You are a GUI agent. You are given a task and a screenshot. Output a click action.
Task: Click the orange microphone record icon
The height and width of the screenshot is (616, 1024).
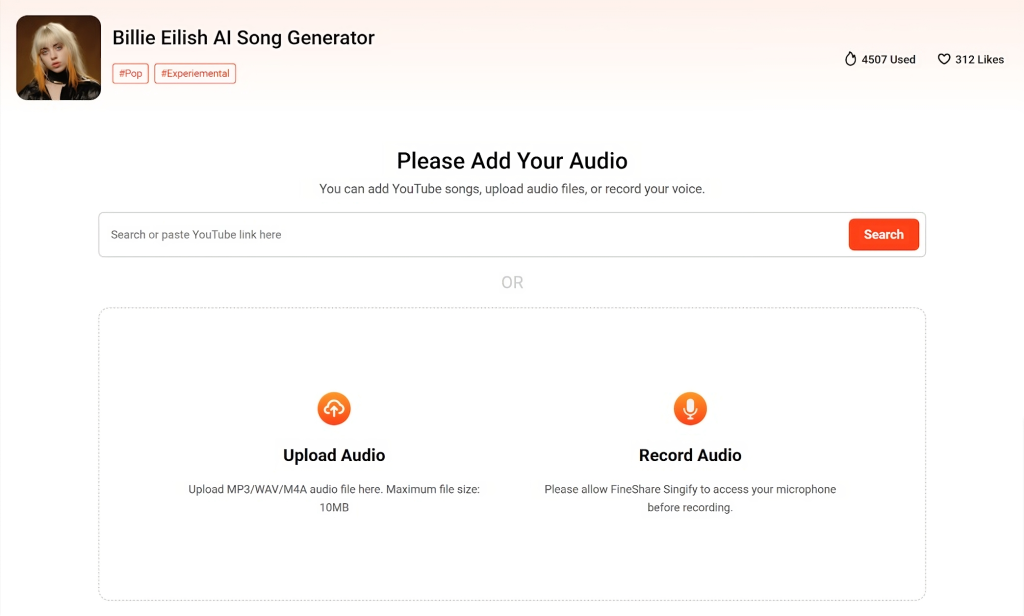690,408
